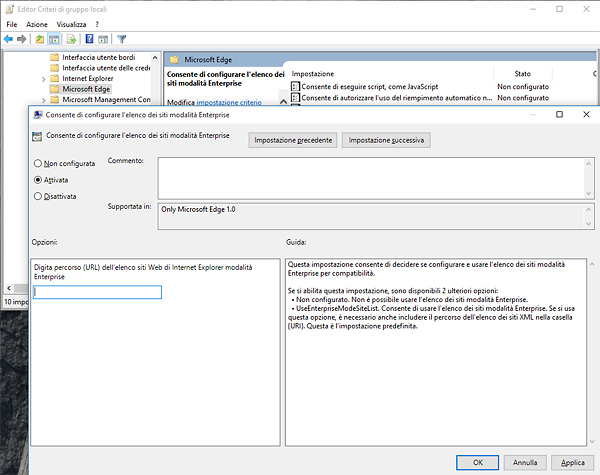
Task: Maximize the policy setting dialog
Action: pos(559,114)
